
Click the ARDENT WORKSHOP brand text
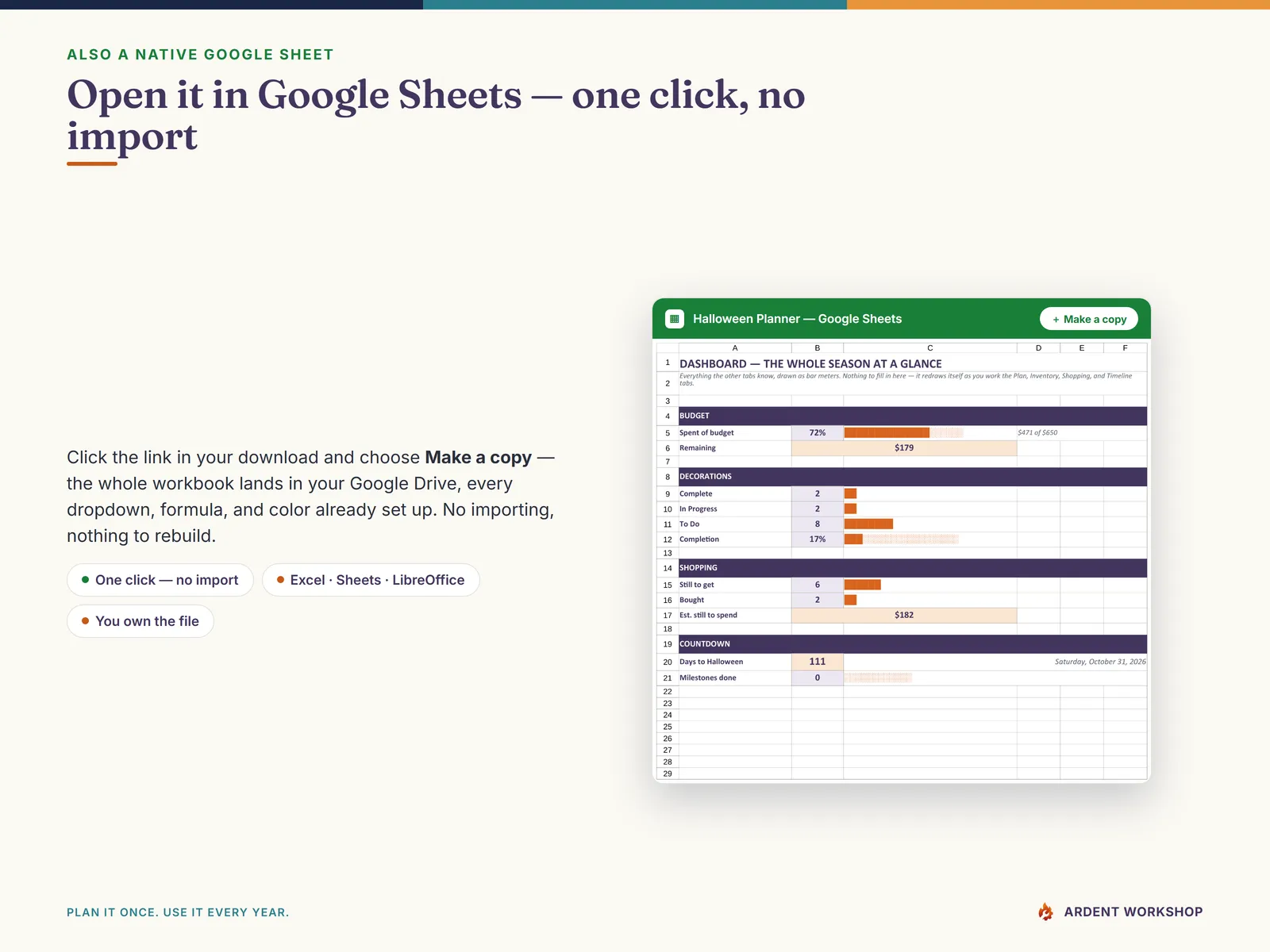pos(1133,912)
